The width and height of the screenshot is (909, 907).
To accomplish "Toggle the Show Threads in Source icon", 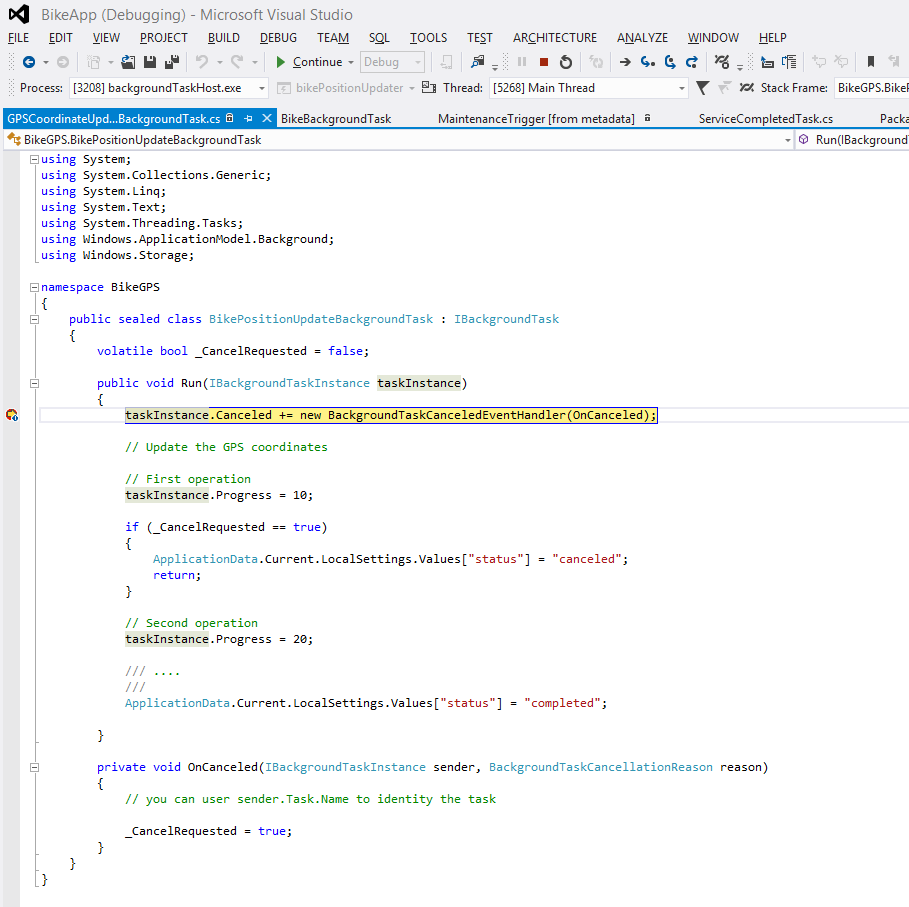I will click(x=747, y=87).
